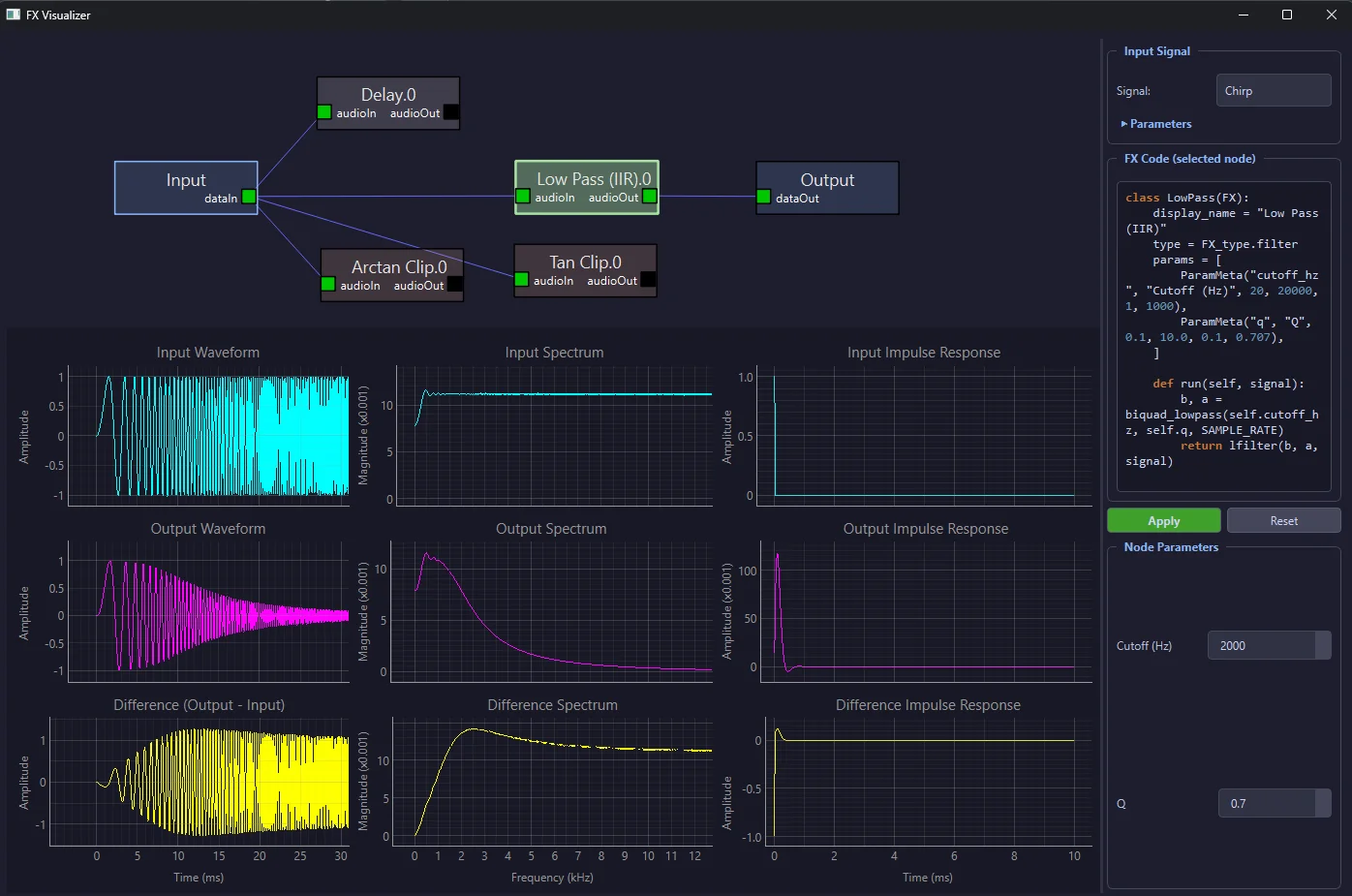Click the Q value field showing 0.7
Viewport: 1352px width, 896px height.
(1267, 803)
